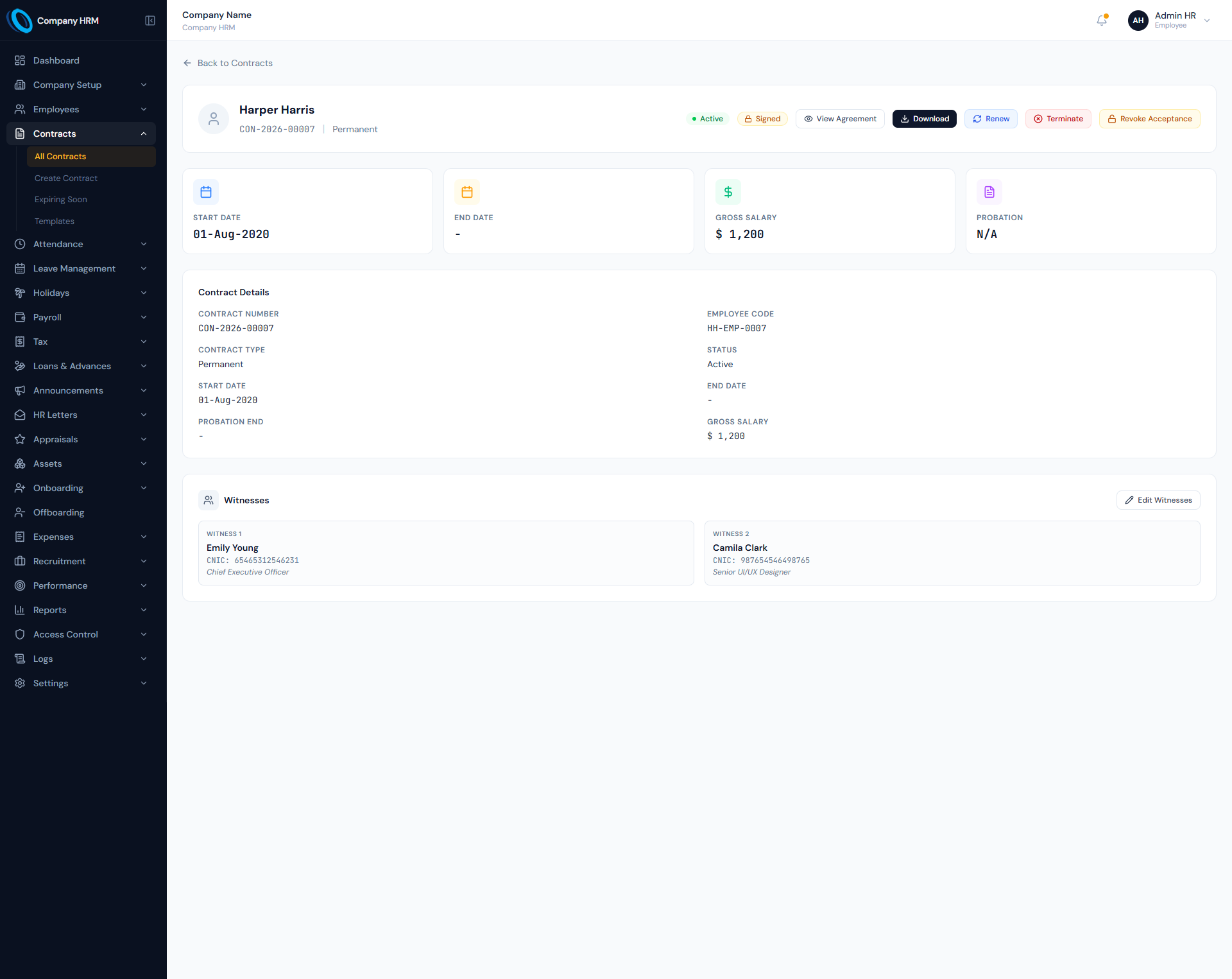The height and width of the screenshot is (979, 1232).
Task: Open the Admin HR account dropdown arrow
Action: click(1207, 21)
